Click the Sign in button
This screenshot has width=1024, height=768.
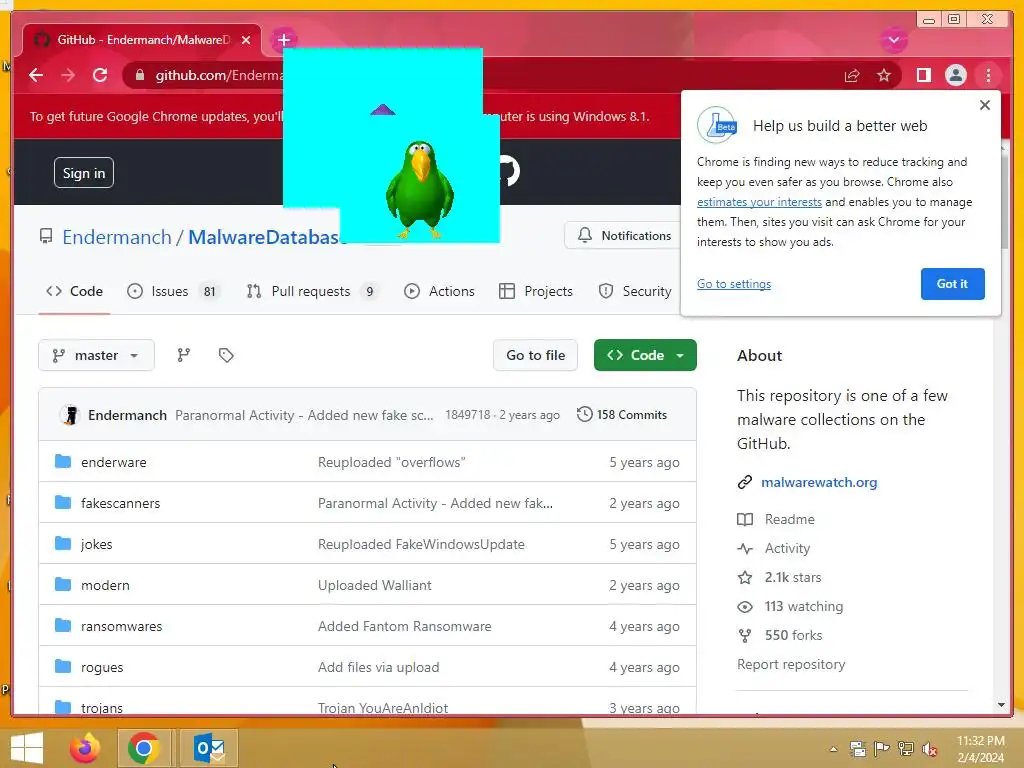84,173
